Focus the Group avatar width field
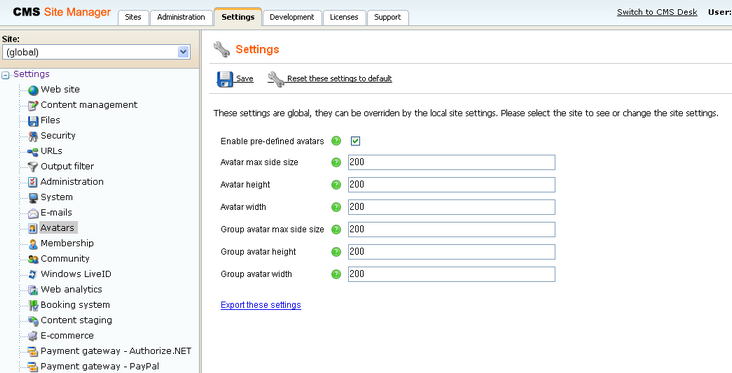732x373 pixels. [x=451, y=274]
